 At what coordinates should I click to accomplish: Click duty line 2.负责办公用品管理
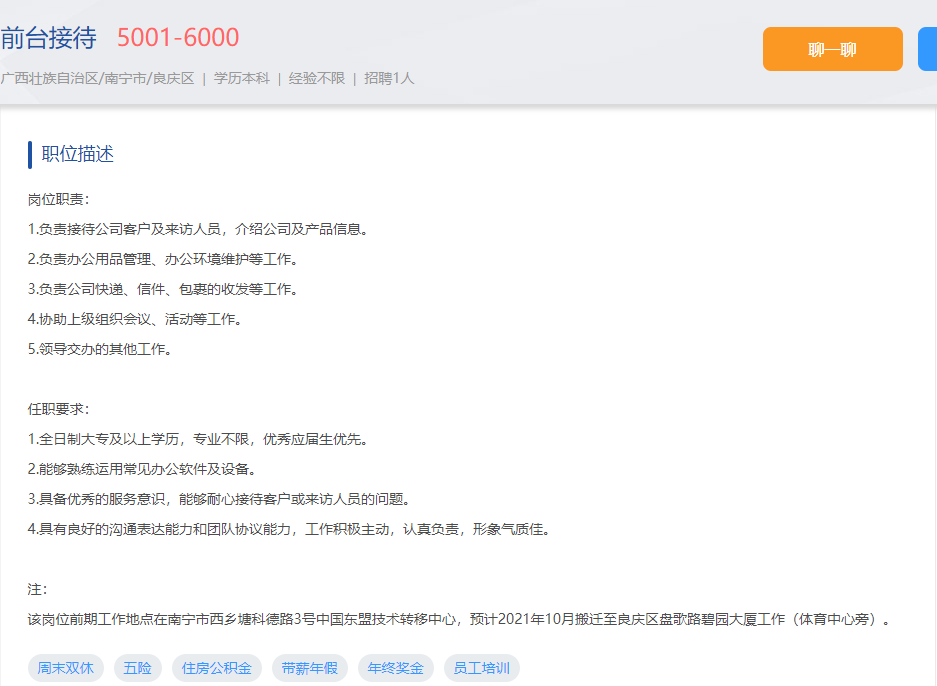(x=165, y=259)
